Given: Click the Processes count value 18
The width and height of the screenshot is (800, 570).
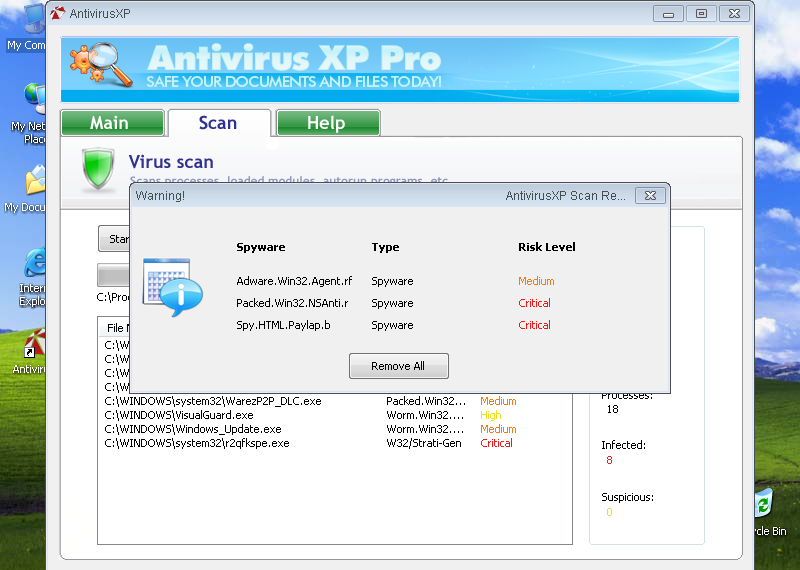Looking at the screenshot, I should click(612, 409).
